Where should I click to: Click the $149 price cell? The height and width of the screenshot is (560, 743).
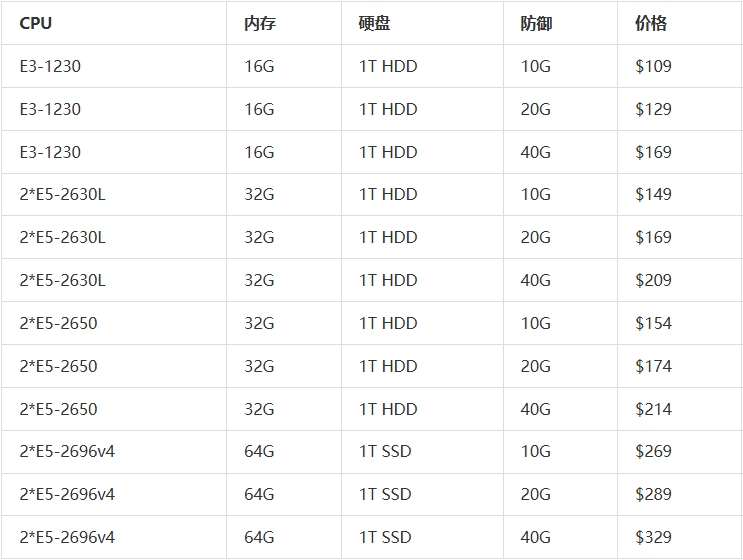tap(653, 194)
